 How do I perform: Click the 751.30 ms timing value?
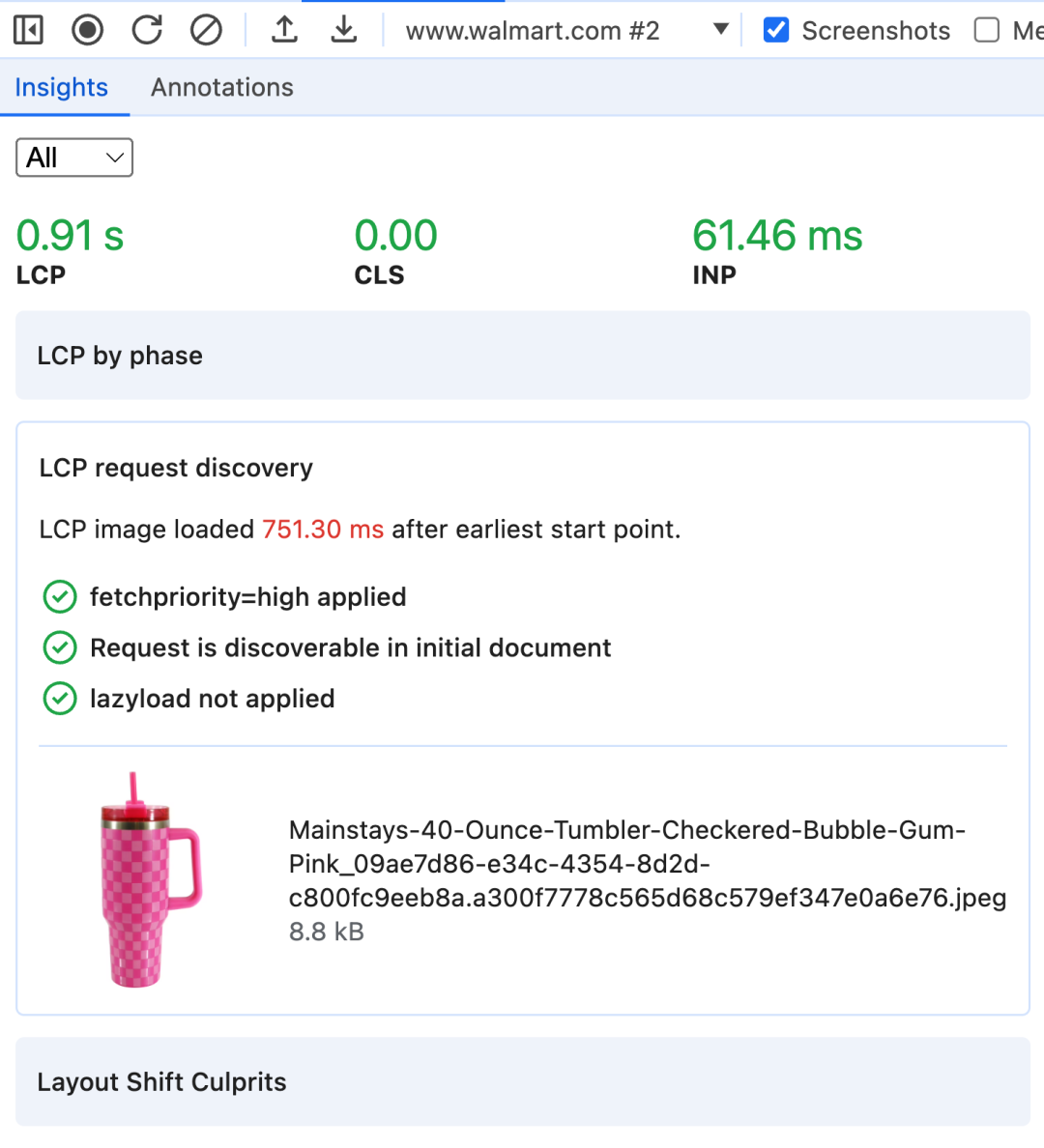[x=323, y=530]
